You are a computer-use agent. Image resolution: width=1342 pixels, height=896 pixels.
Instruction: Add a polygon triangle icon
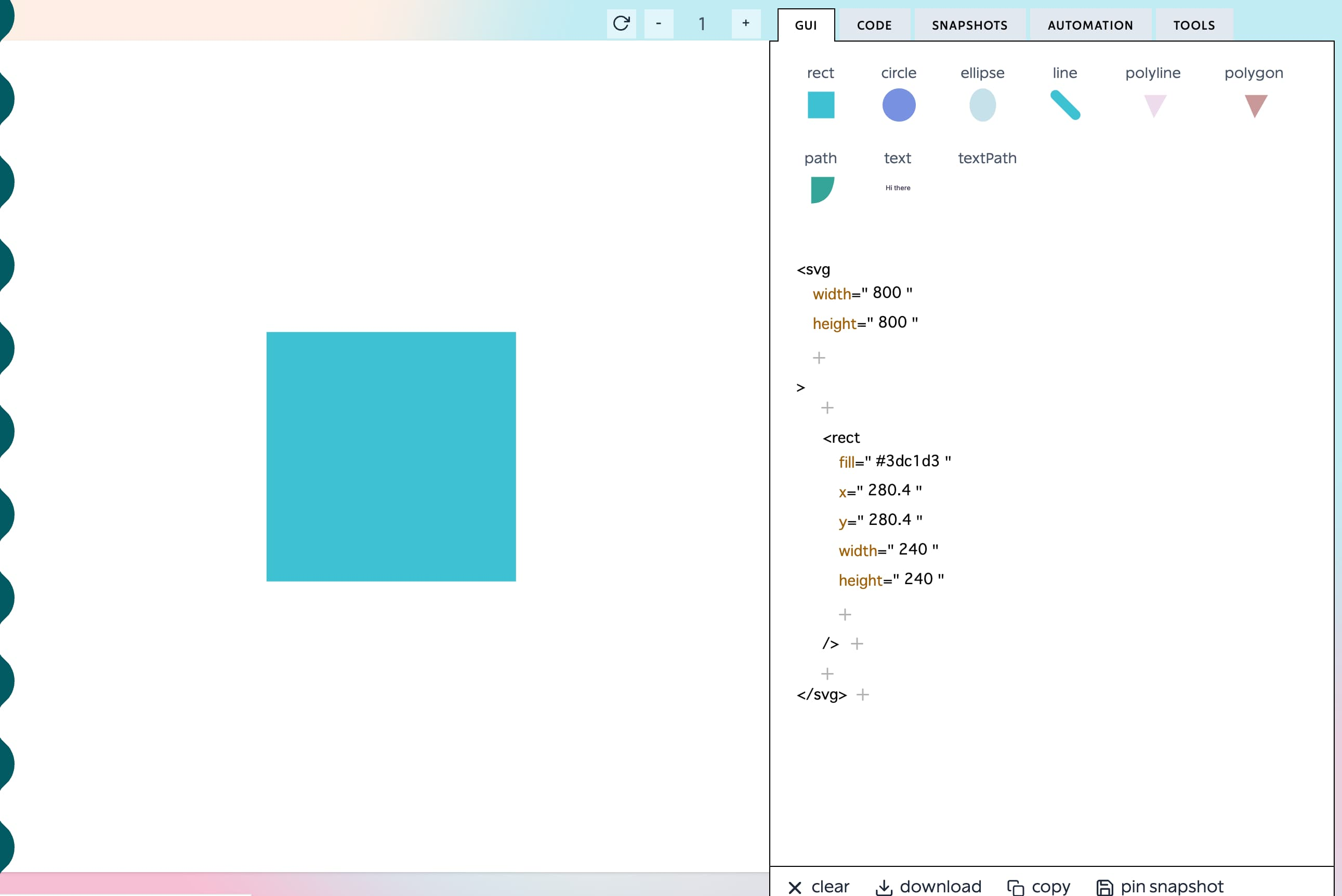(x=1256, y=106)
